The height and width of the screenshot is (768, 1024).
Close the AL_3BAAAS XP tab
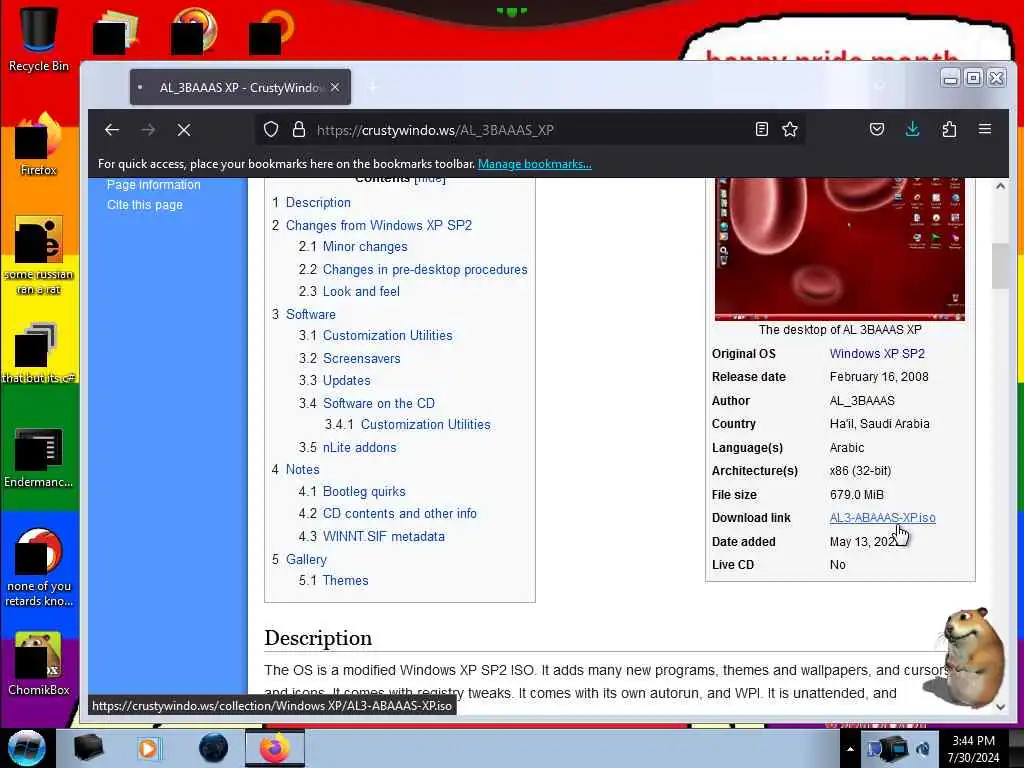pos(335,87)
